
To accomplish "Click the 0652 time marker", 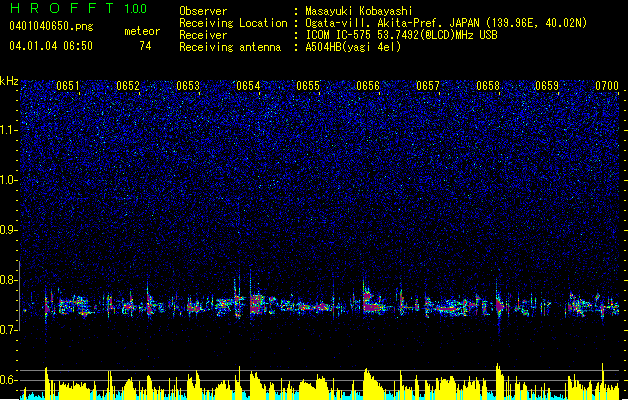I will tap(128, 86).
